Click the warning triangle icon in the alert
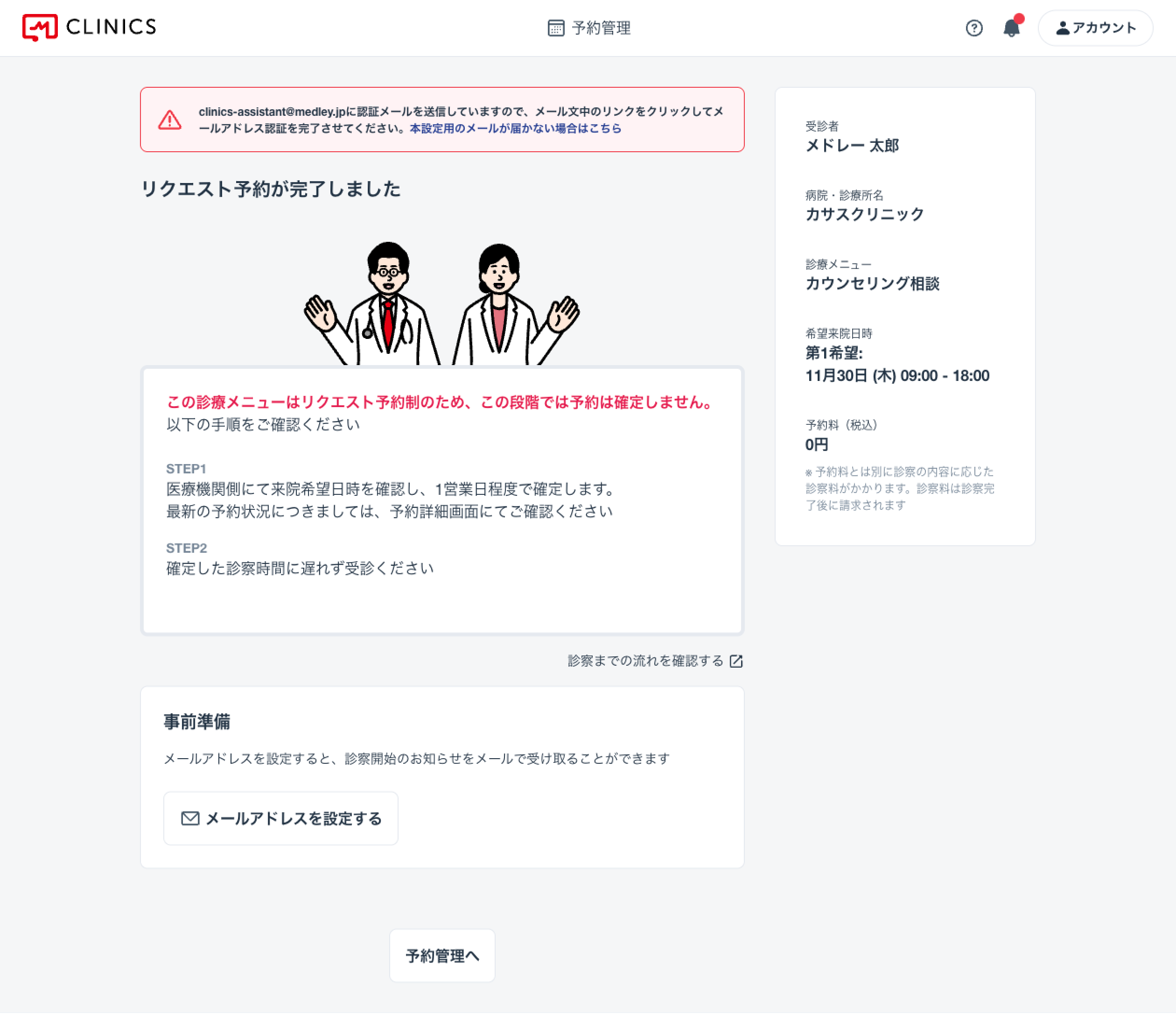The image size is (1176, 1014). click(x=170, y=120)
